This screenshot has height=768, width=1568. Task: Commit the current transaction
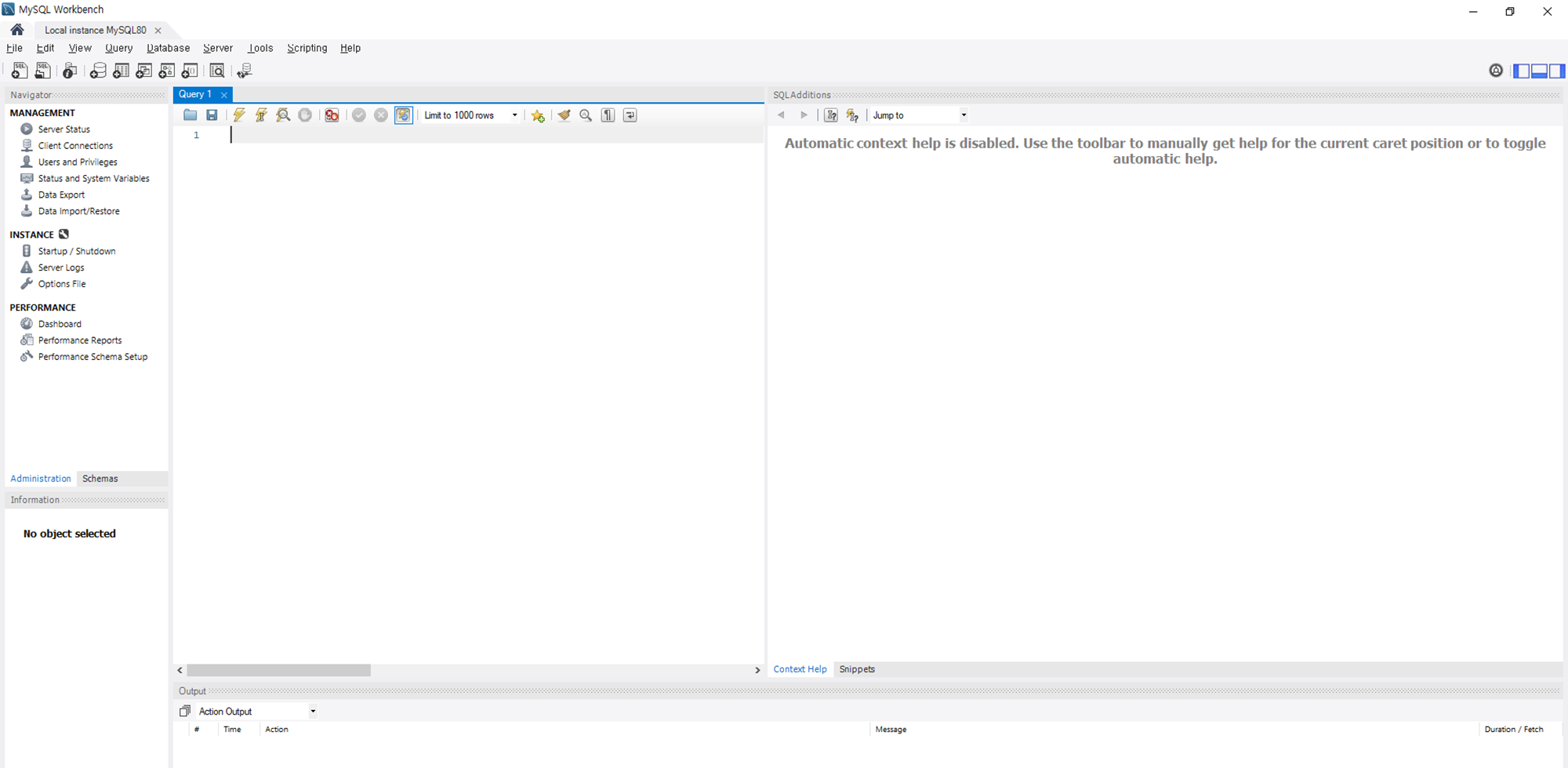[x=359, y=115]
